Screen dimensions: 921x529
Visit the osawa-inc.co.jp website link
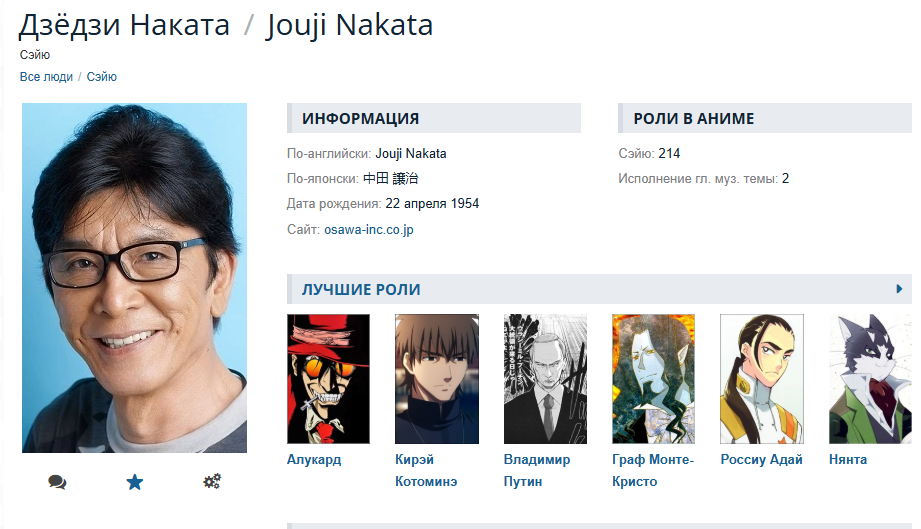369,230
